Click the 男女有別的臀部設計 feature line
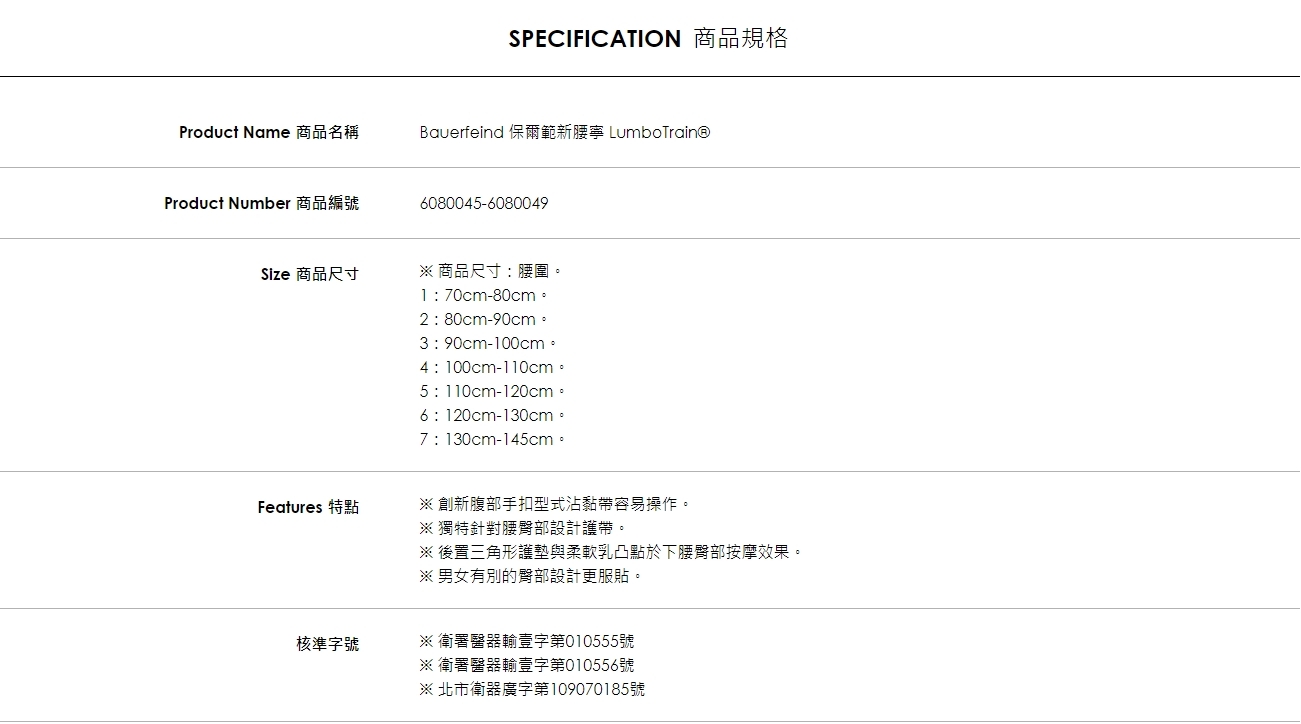1301x724 pixels. tap(530, 576)
